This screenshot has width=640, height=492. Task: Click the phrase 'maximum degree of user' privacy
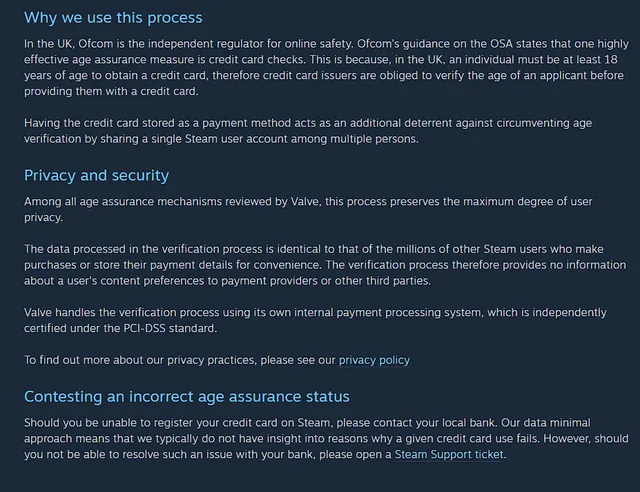527,202
